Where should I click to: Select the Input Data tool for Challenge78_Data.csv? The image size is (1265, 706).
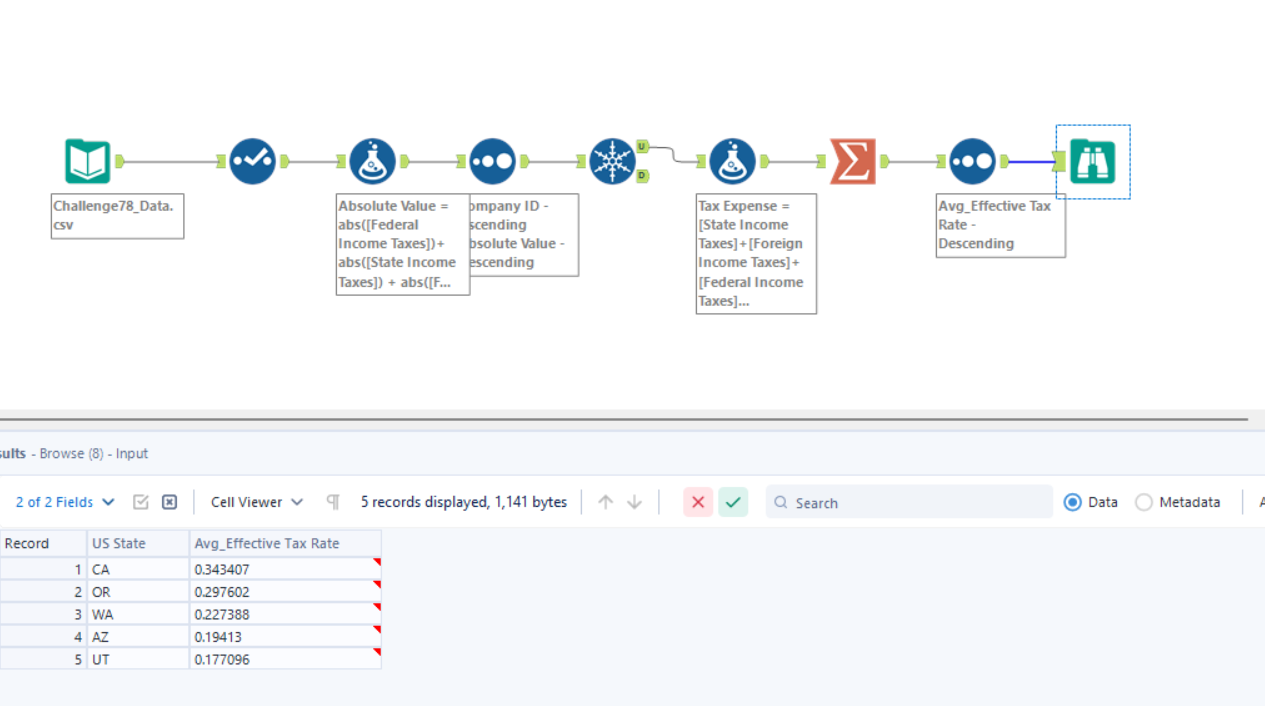point(88,162)
